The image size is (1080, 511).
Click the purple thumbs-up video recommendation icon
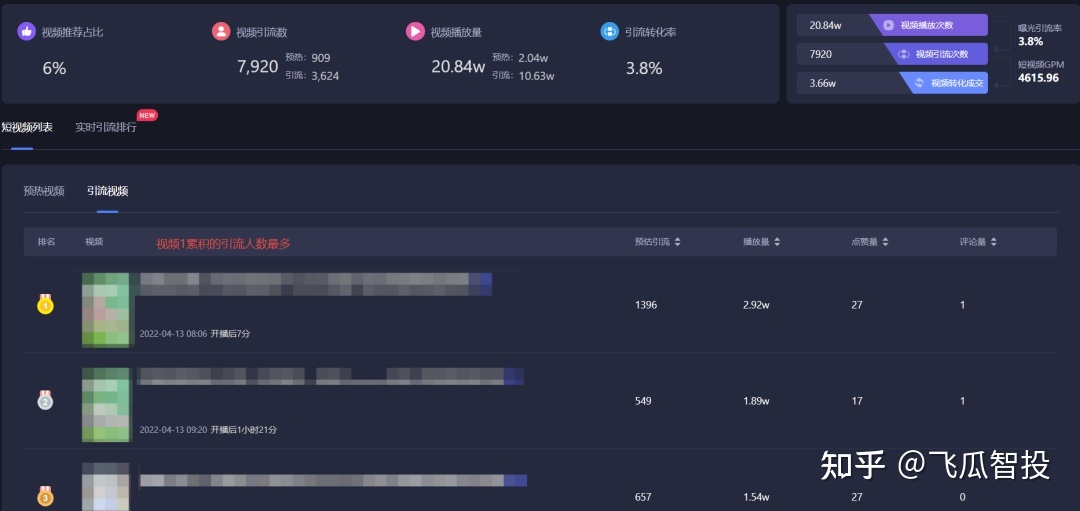(26, 32)
